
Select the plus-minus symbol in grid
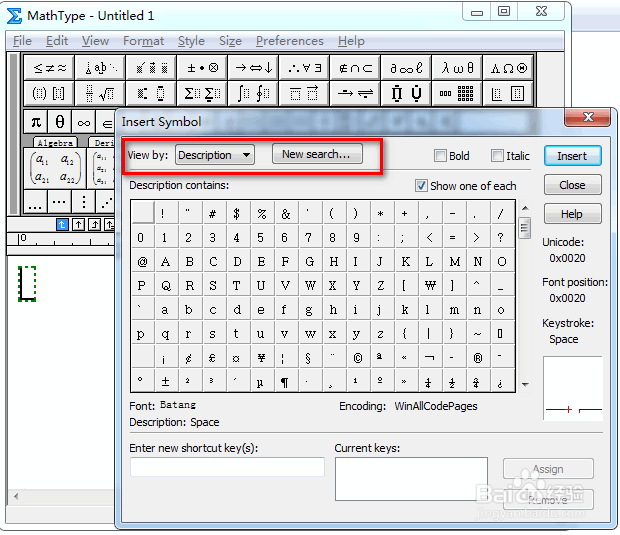(165, 381)
